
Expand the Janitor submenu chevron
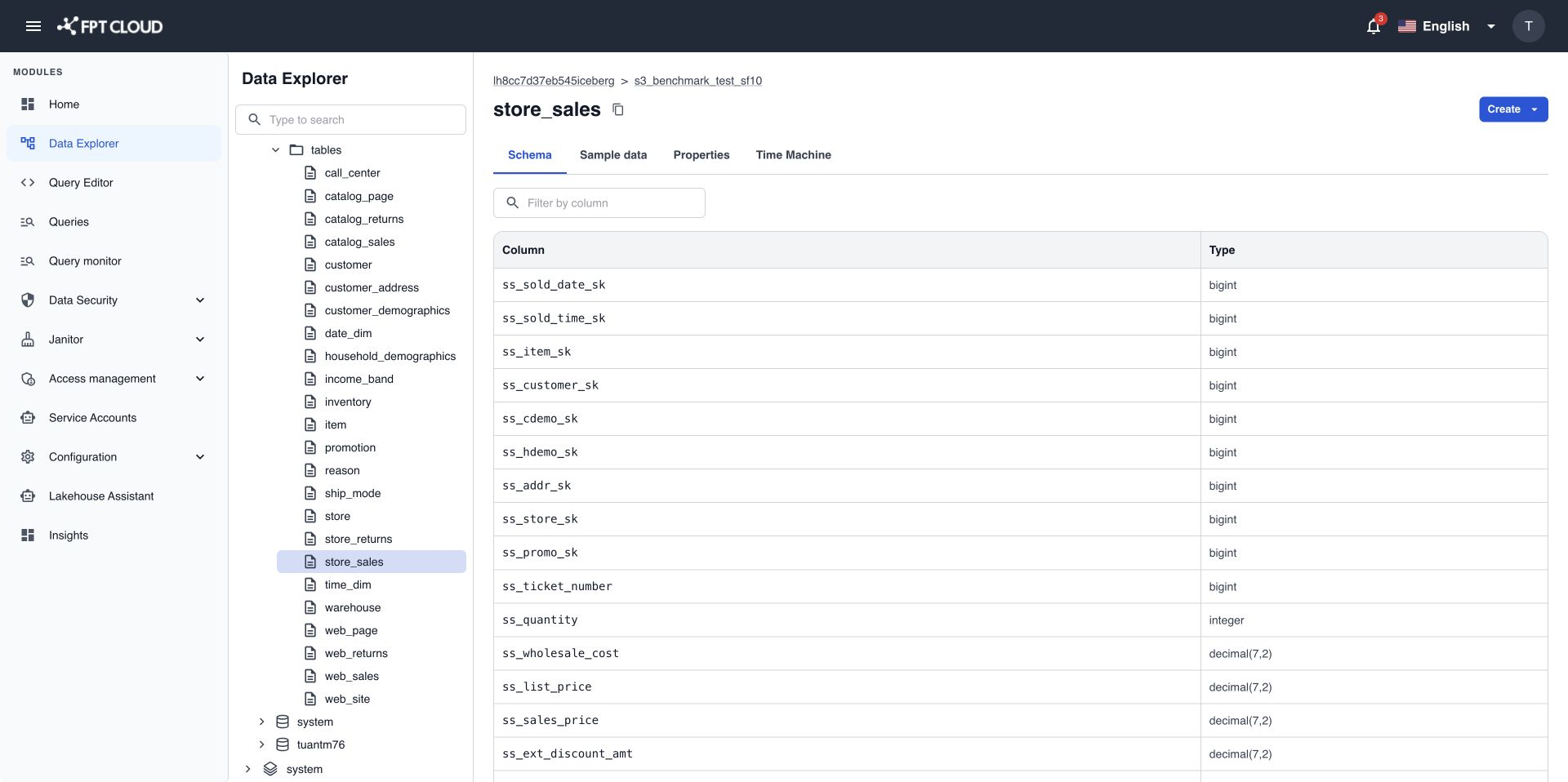click(x=200, y=340)
